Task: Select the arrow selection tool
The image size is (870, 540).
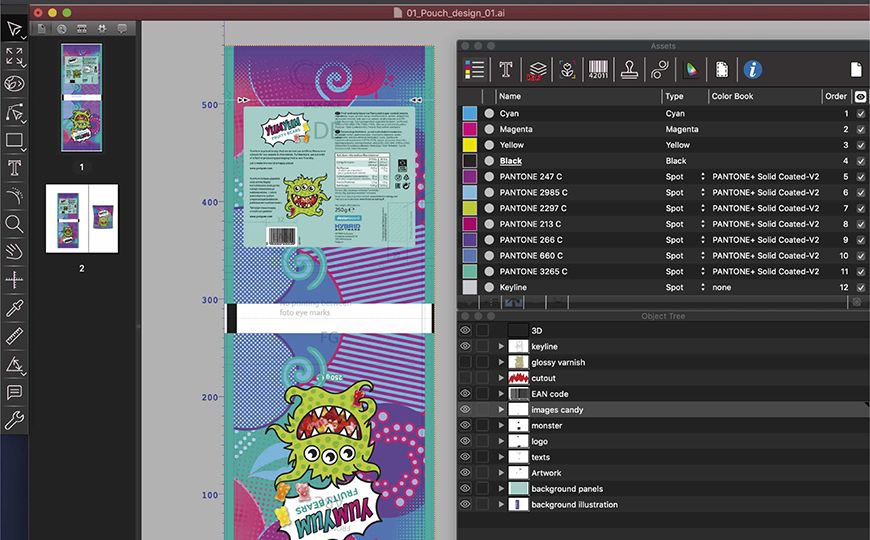Action: [x=14, y=29]
